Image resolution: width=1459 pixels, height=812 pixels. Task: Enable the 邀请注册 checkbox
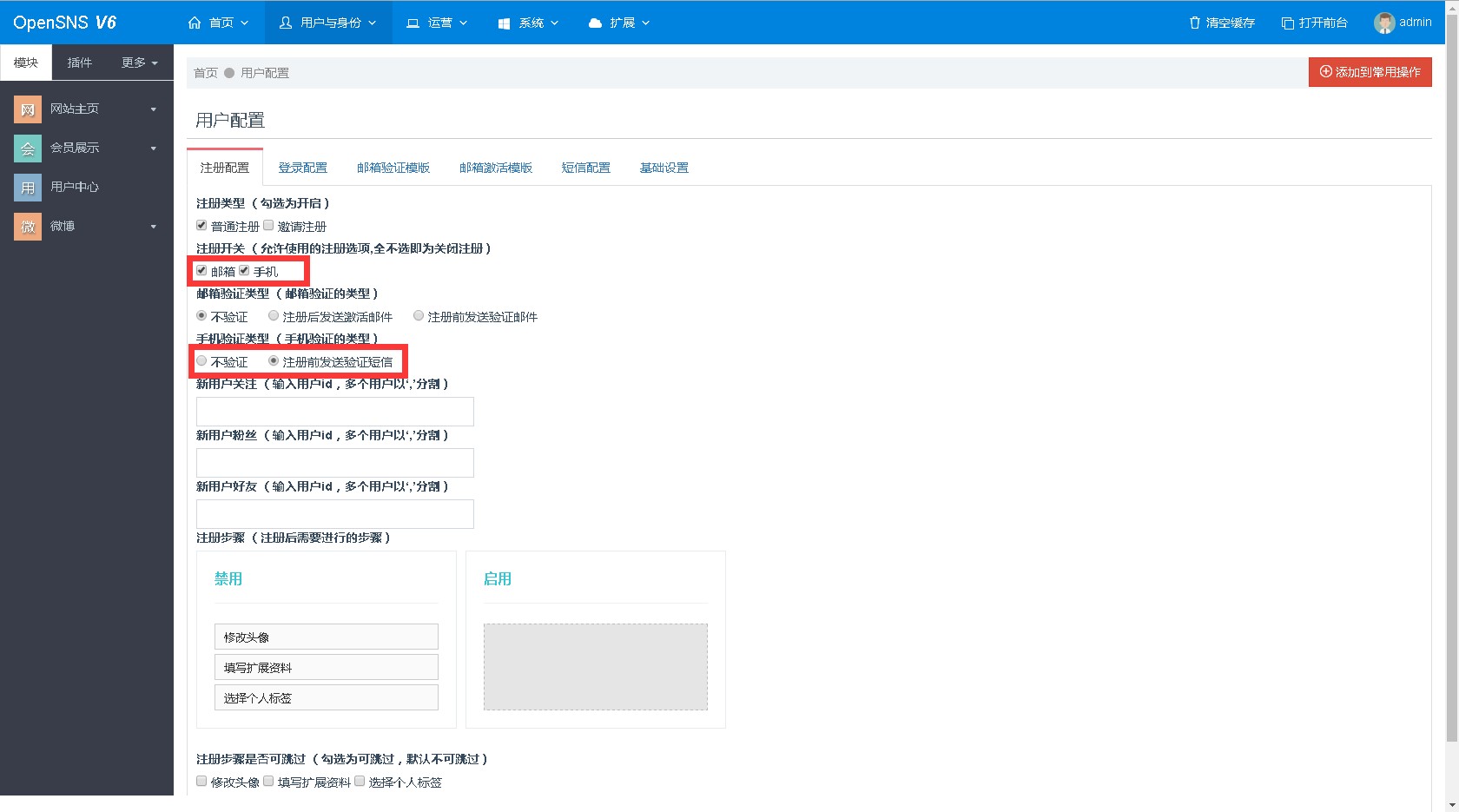coord(268,225)
